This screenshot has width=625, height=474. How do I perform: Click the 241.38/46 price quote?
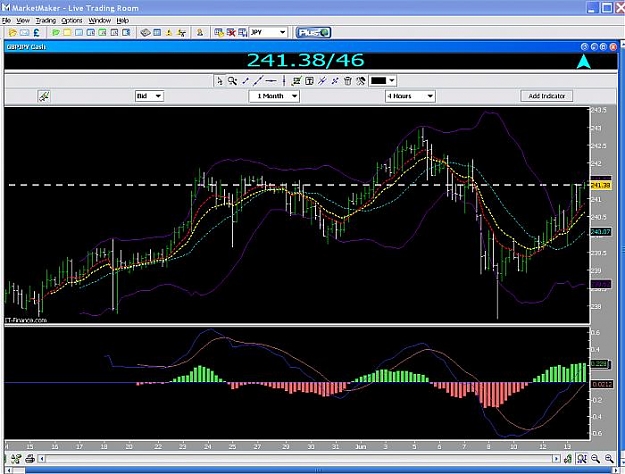point(306,60)
